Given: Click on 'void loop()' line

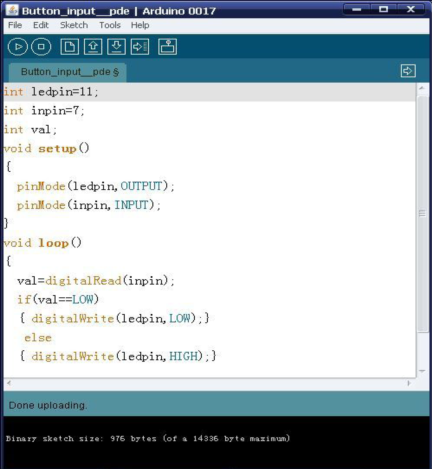Looking at the screenshot, I should point(43,243).
